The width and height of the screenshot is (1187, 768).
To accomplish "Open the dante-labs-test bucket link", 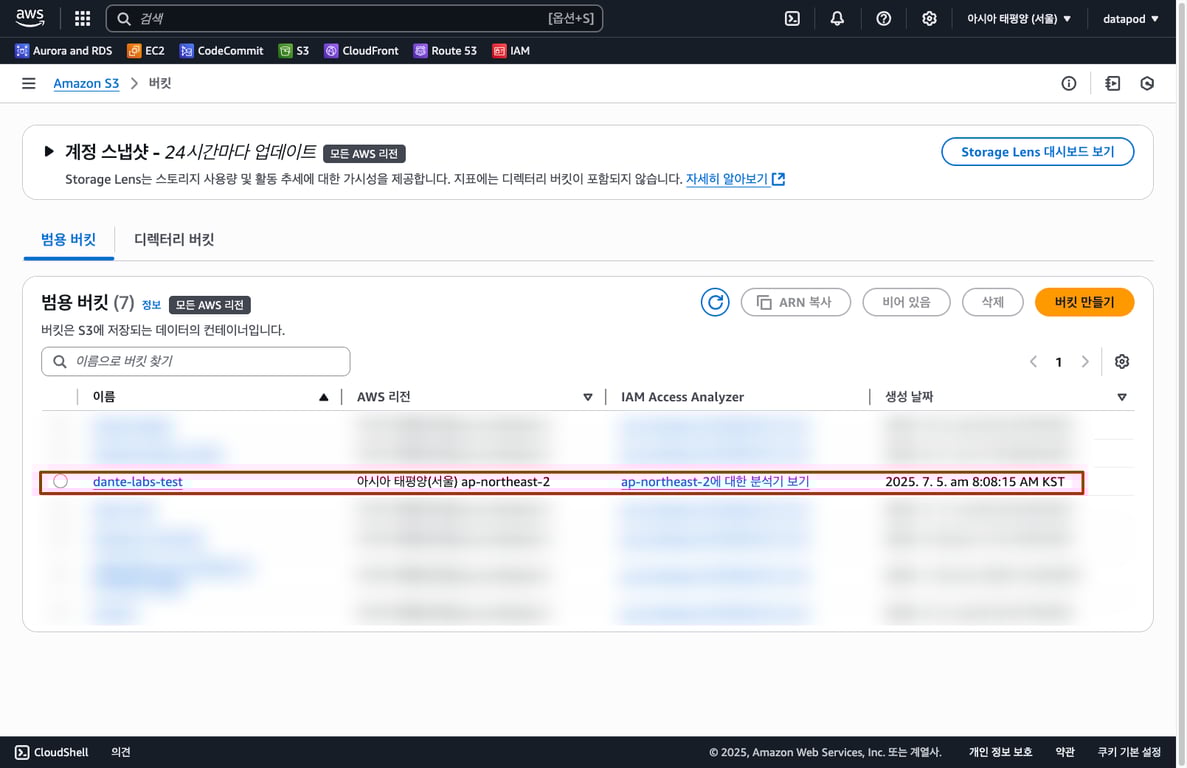I will [x=138, y=481].
